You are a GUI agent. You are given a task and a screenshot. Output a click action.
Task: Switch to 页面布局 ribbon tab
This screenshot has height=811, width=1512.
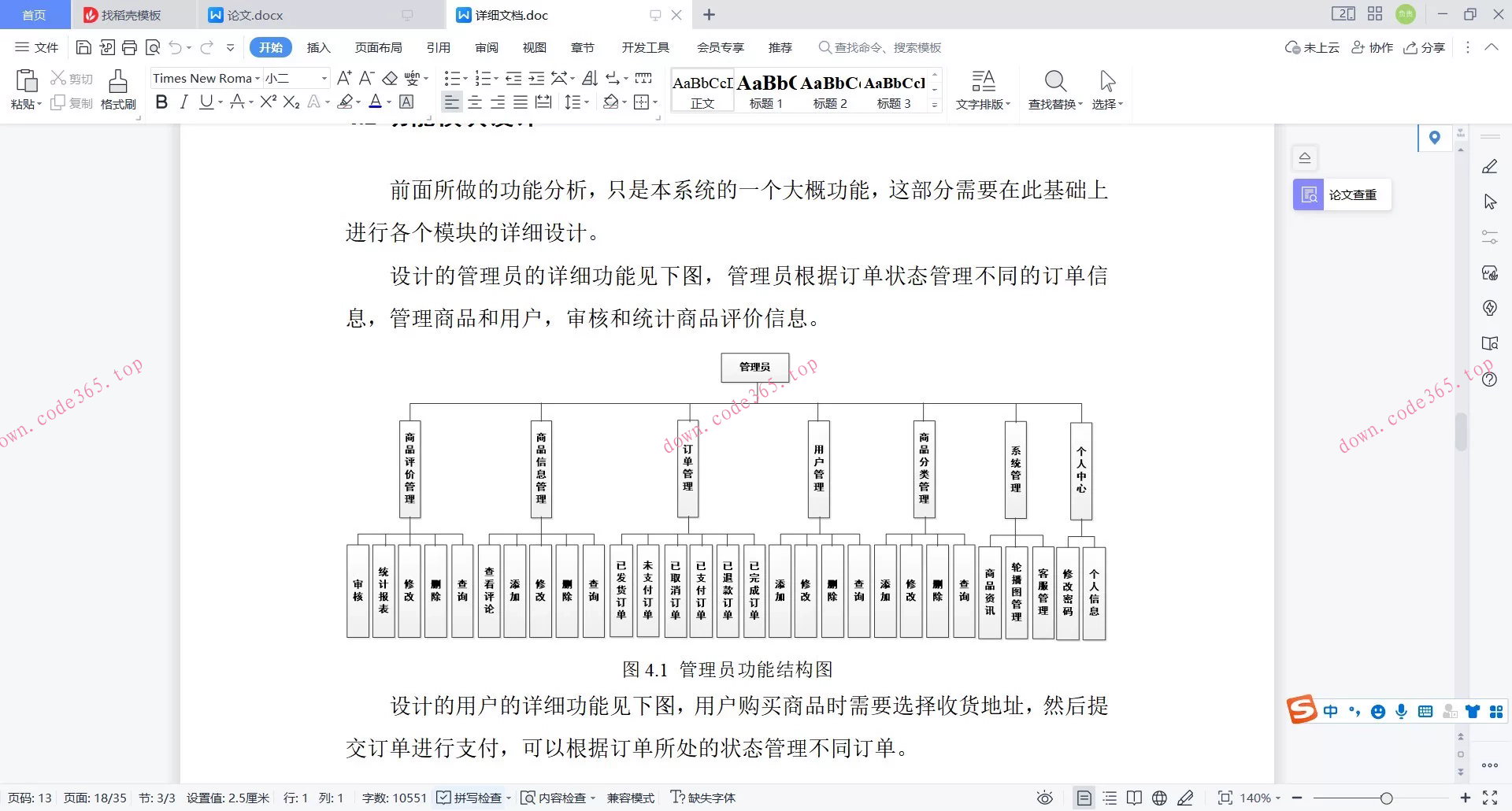click(379, 47)
